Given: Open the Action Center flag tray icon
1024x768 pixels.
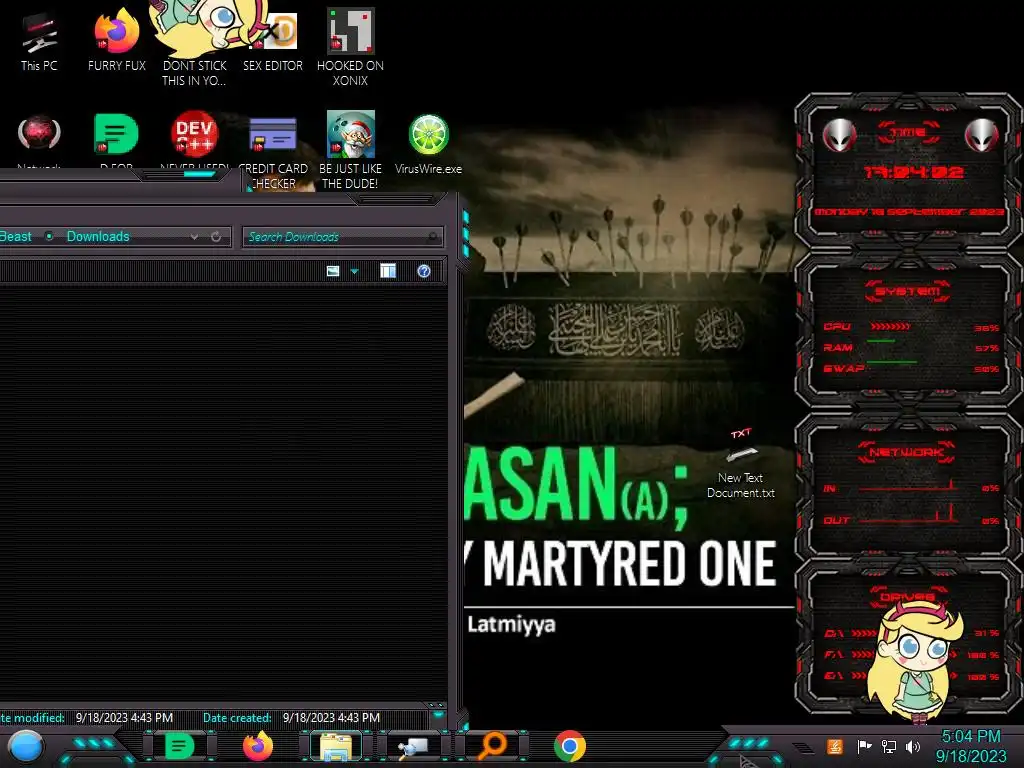Looking at the screenshot, I should (x=864, y=746).
